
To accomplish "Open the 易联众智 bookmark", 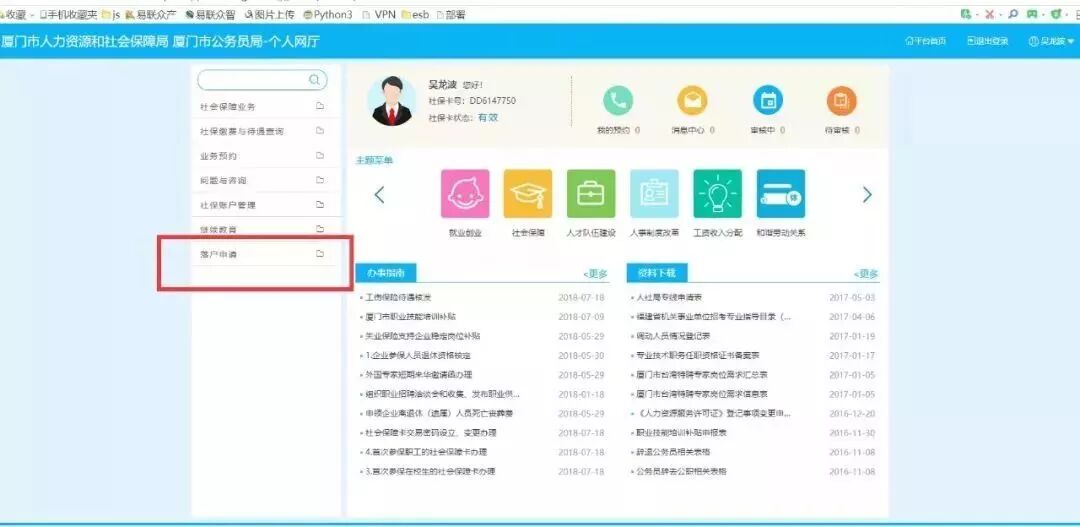I will tap(211, 14).
